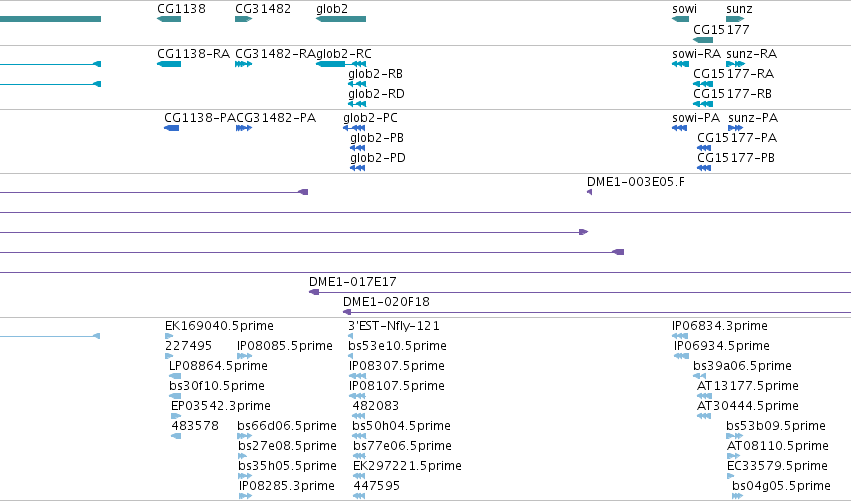This screenshot has height=501, width=851.
Task: Click the glob2 gene bar
Action: click(341, 19)
